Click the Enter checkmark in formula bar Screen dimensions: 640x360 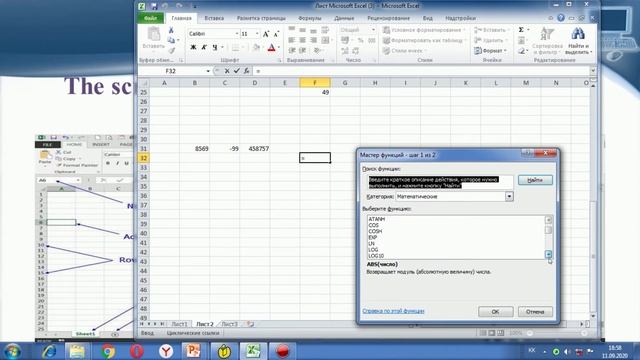(237, 71)
